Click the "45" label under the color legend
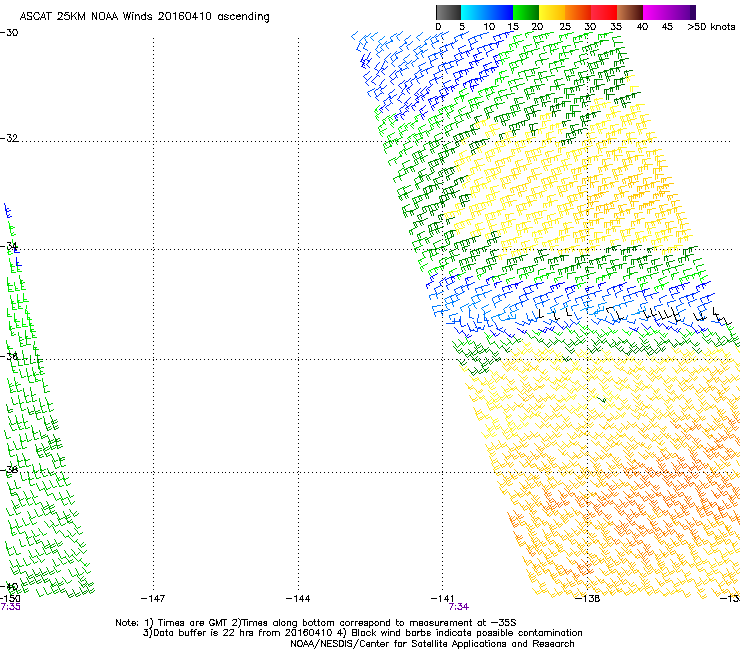Viewport: 740px width, 650px height. (667, 27)
